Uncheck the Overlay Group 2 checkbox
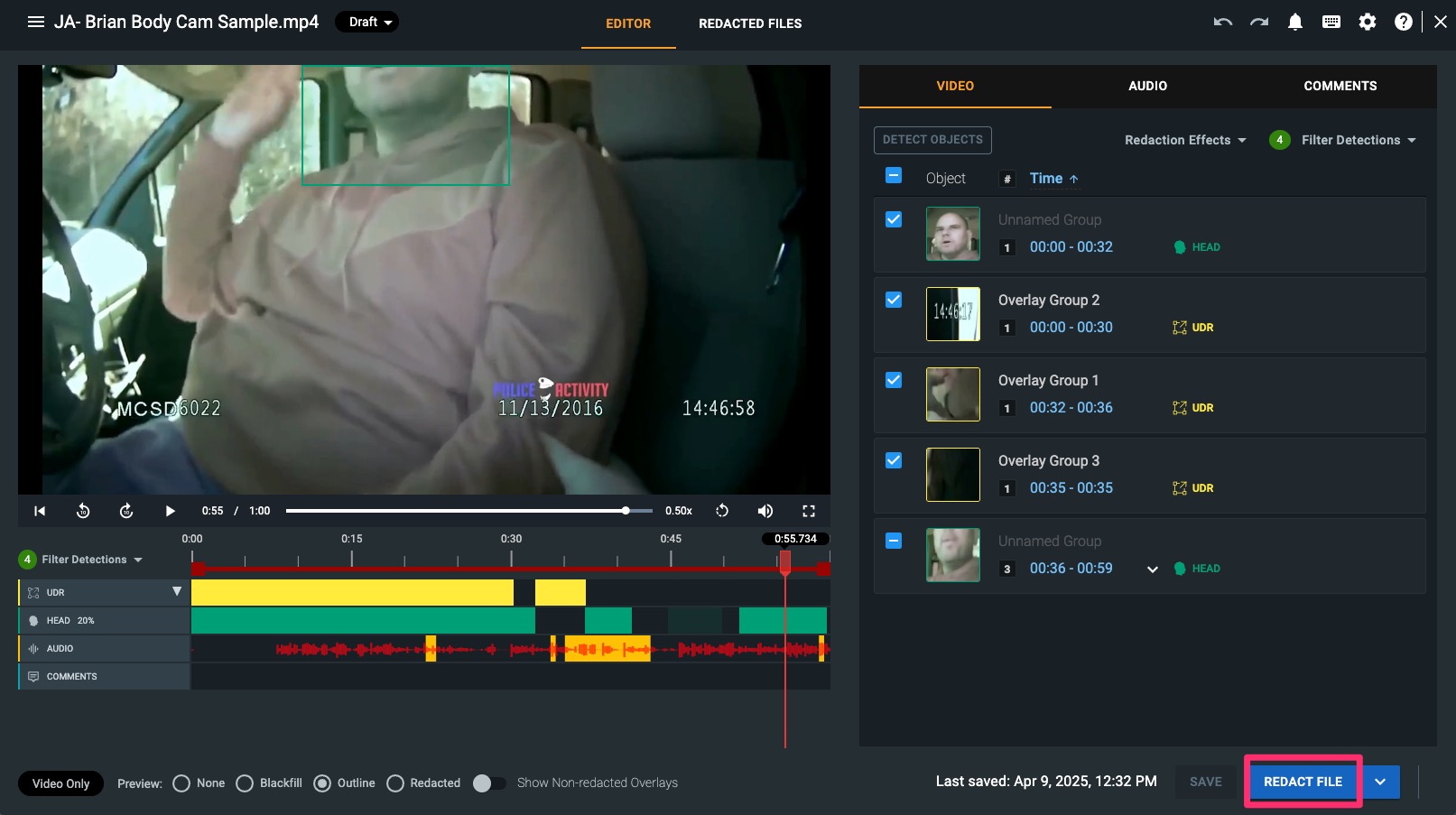The width and height of the screenshot is (1456, 815). (894, 300)
